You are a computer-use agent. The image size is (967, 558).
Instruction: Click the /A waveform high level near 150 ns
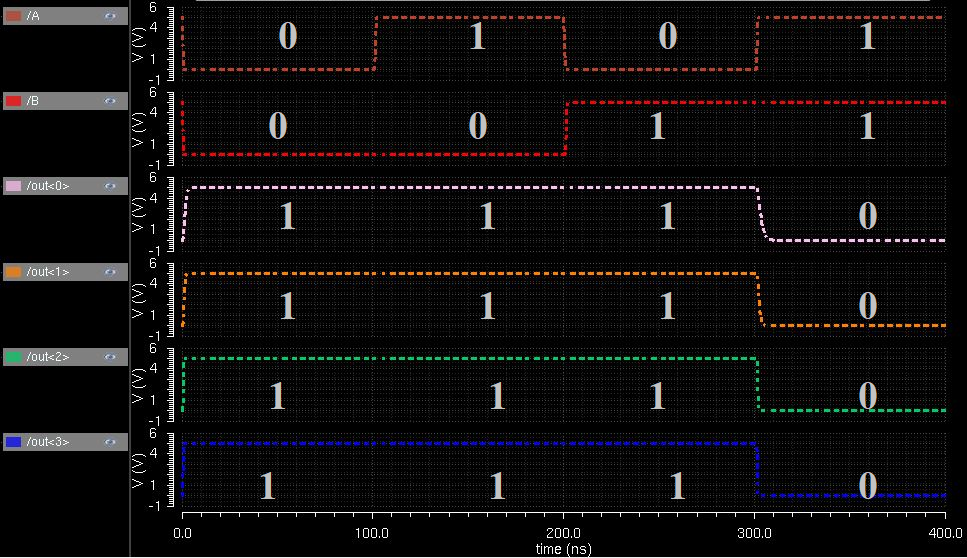[469, 17]
